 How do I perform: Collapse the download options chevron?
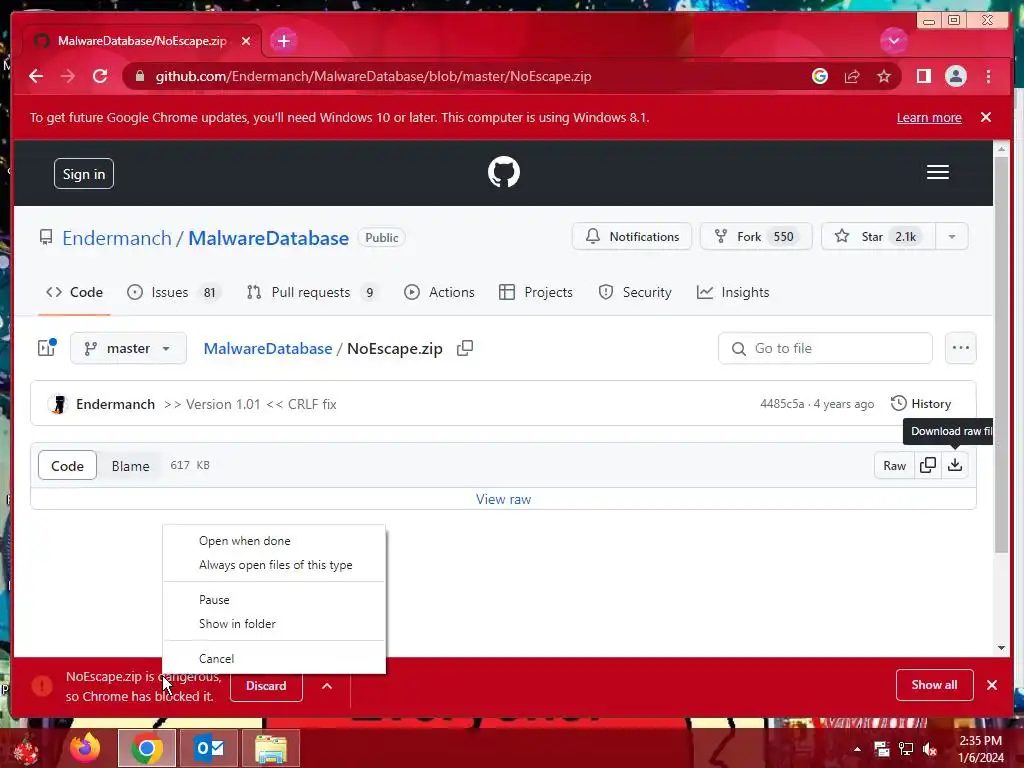pyautogui.click(x=327, y=686)
